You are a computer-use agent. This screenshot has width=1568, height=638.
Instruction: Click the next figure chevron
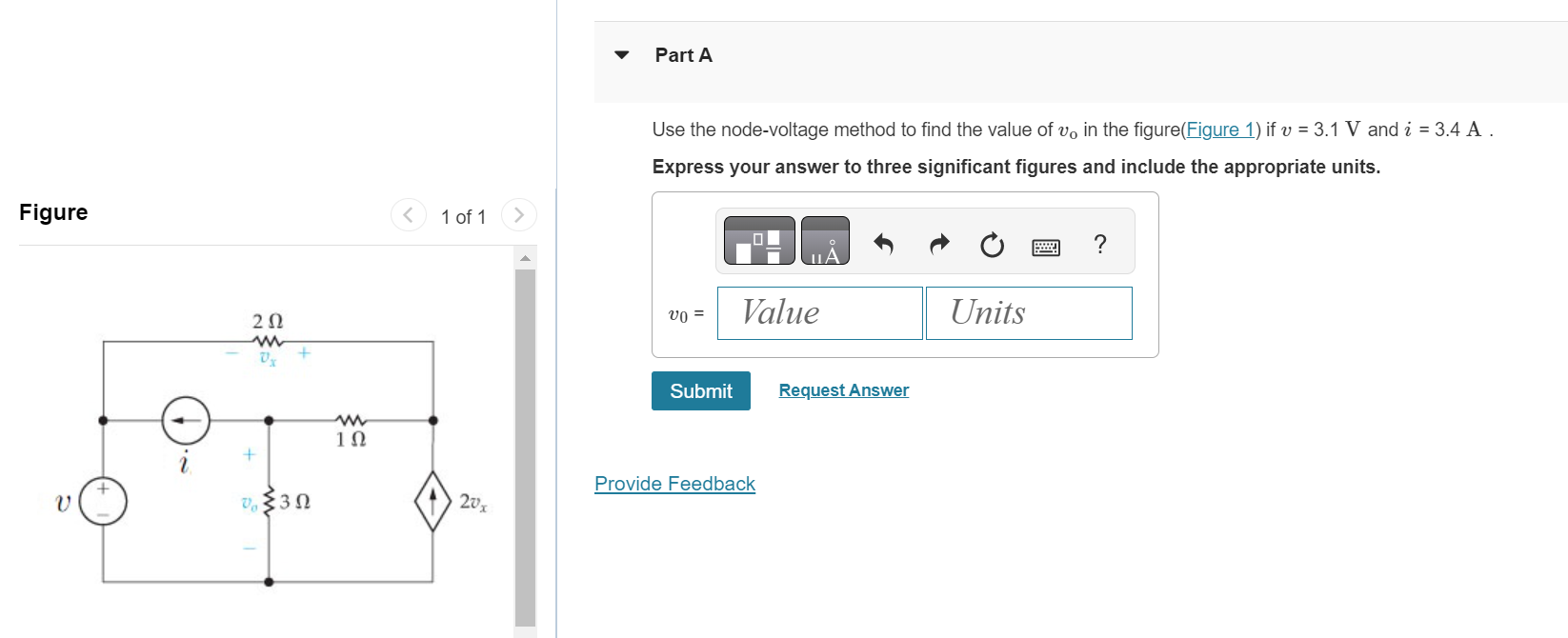click(x=518, y=214)
